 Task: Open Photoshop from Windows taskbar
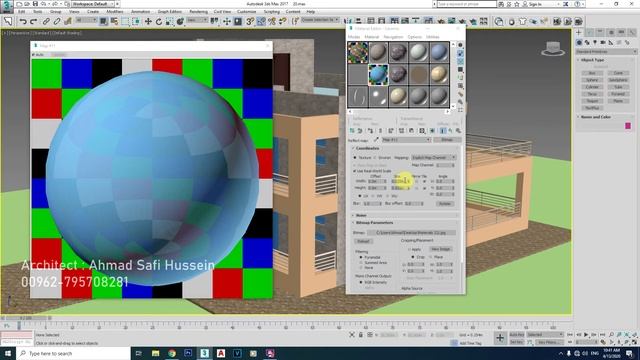click(188, 353)
